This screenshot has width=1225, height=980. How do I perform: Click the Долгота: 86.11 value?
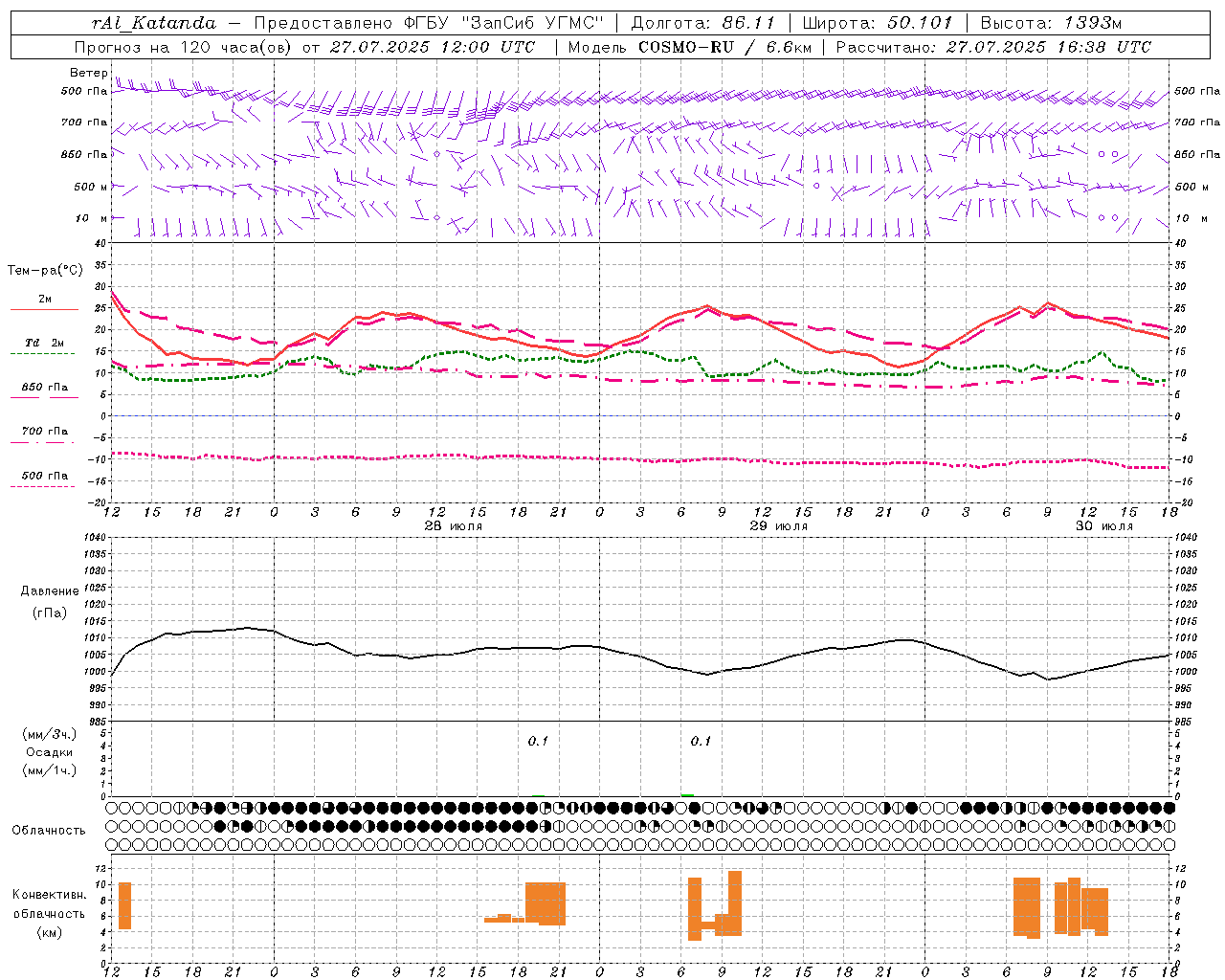tap(703, 23)
